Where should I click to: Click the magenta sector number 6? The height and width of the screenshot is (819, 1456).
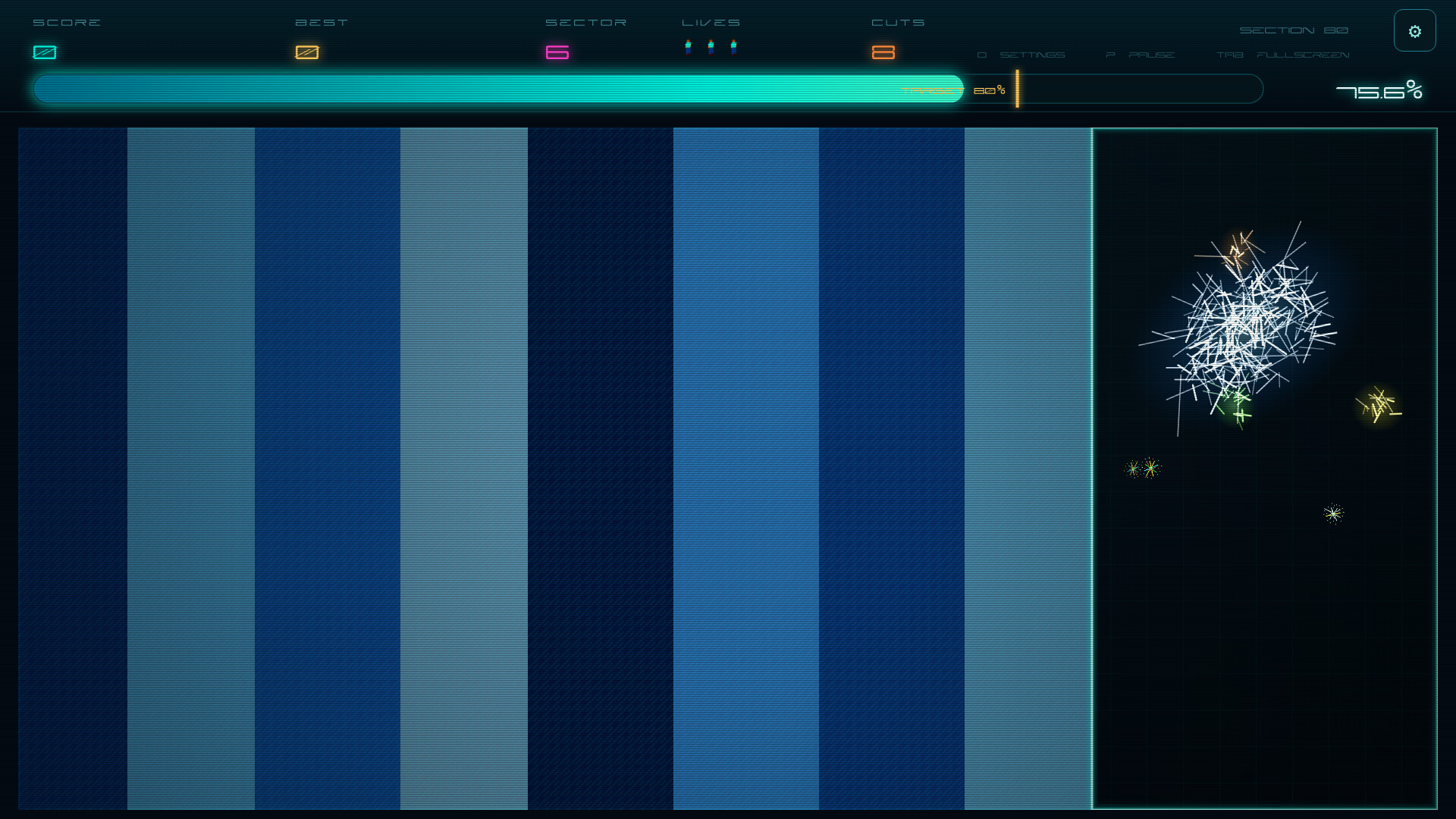(557, 52)
